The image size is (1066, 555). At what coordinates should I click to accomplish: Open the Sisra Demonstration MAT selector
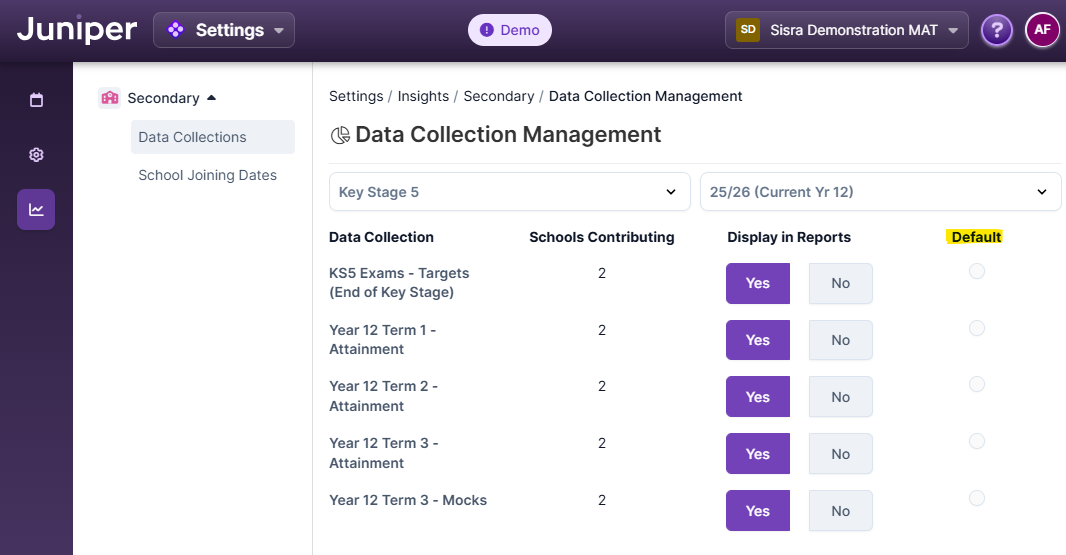pyautogui.click(x=847, y=30)
